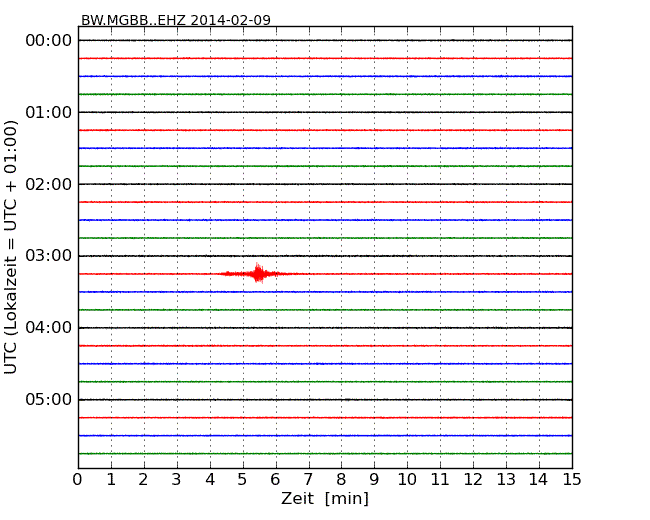Pick x-axis tick label 15
This screenshot has height=520, width=650.
(572, 480)
